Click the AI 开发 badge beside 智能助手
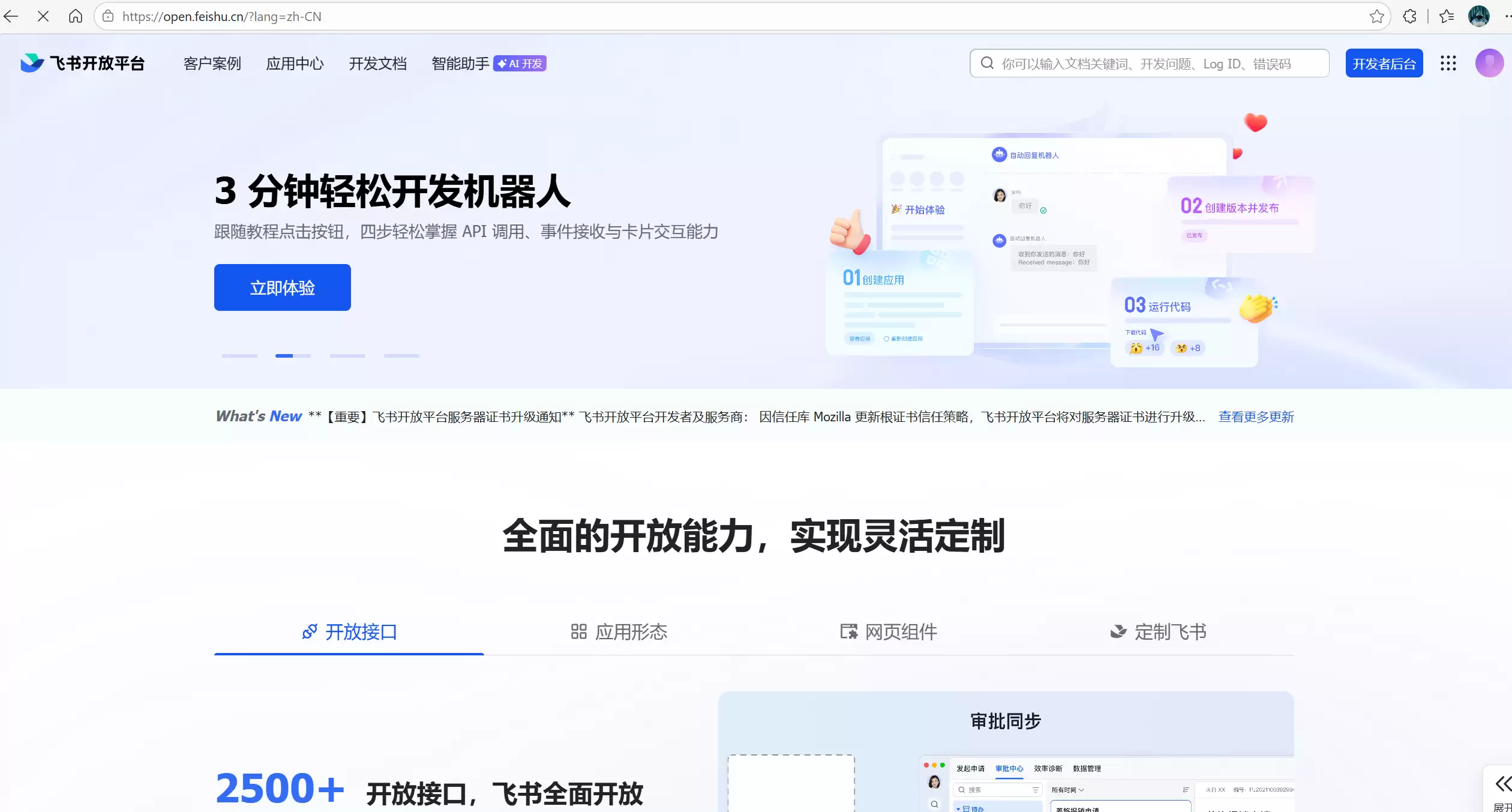This screenshot has height=812, width=1512. (519, 62)
